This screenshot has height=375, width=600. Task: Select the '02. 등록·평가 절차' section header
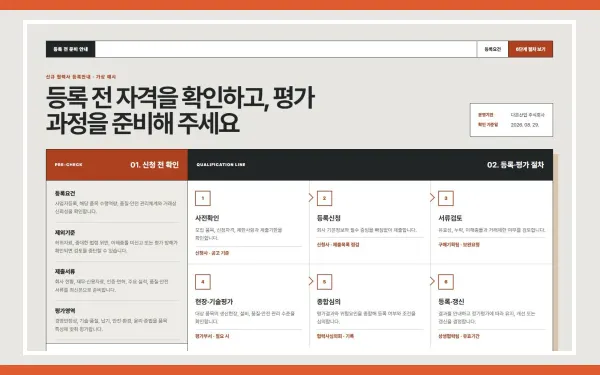pyautogui.click(x=515, y=165)
